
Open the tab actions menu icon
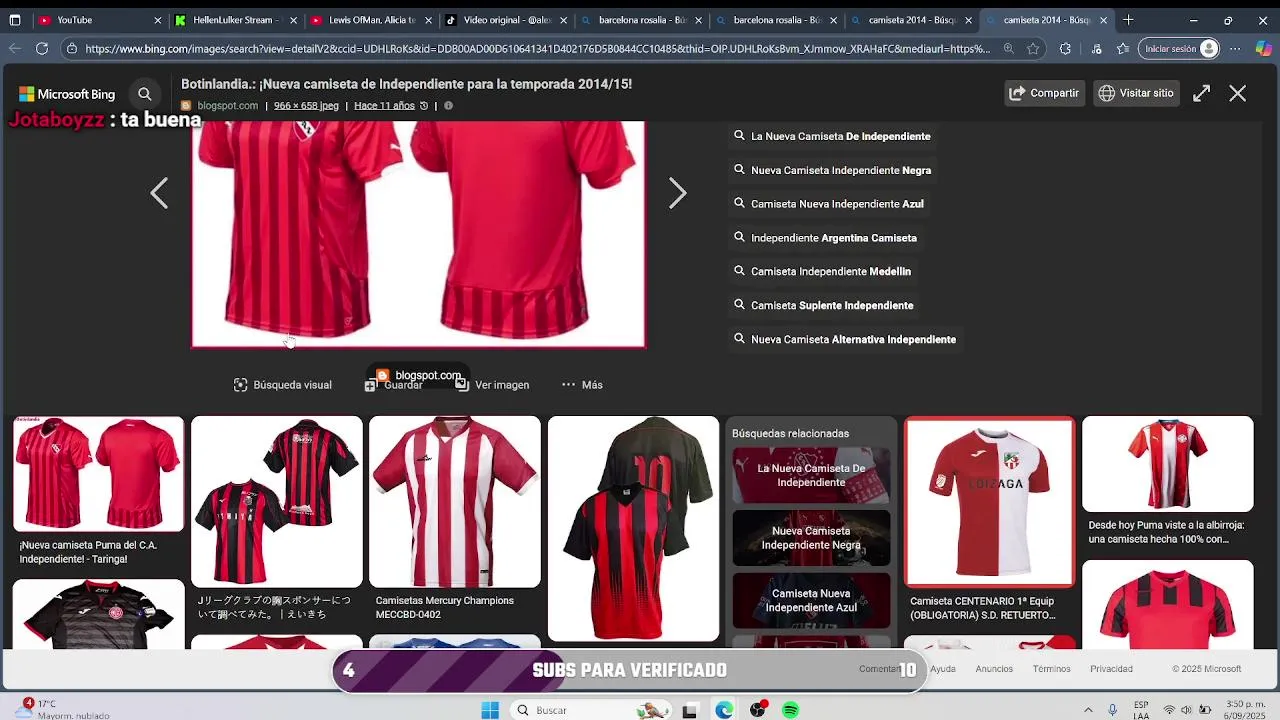coord(15,20)
